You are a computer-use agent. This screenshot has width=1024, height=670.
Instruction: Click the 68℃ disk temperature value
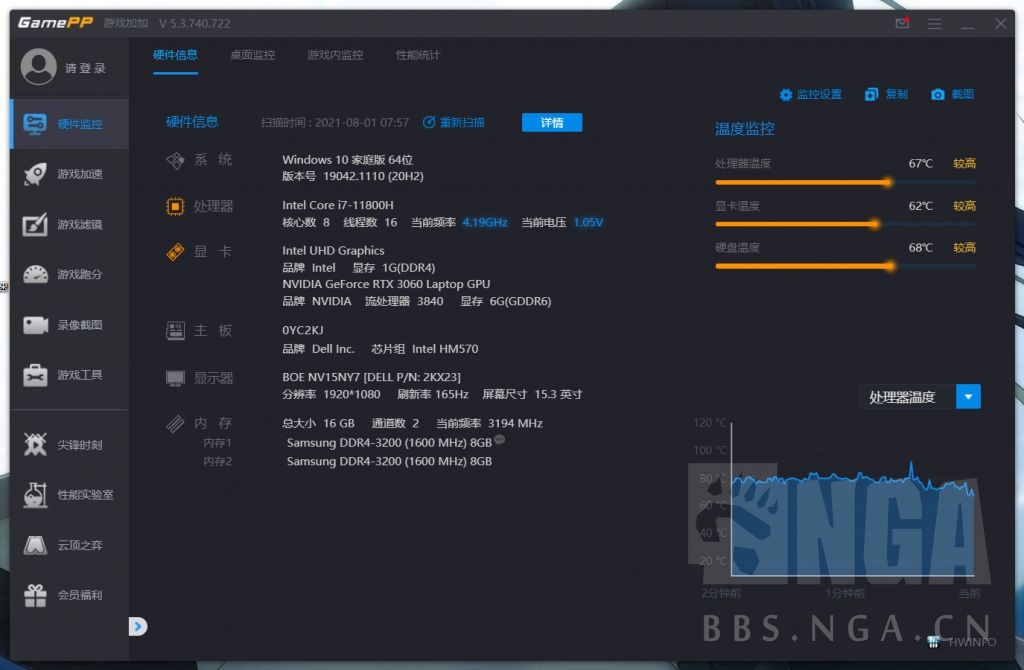920,247
